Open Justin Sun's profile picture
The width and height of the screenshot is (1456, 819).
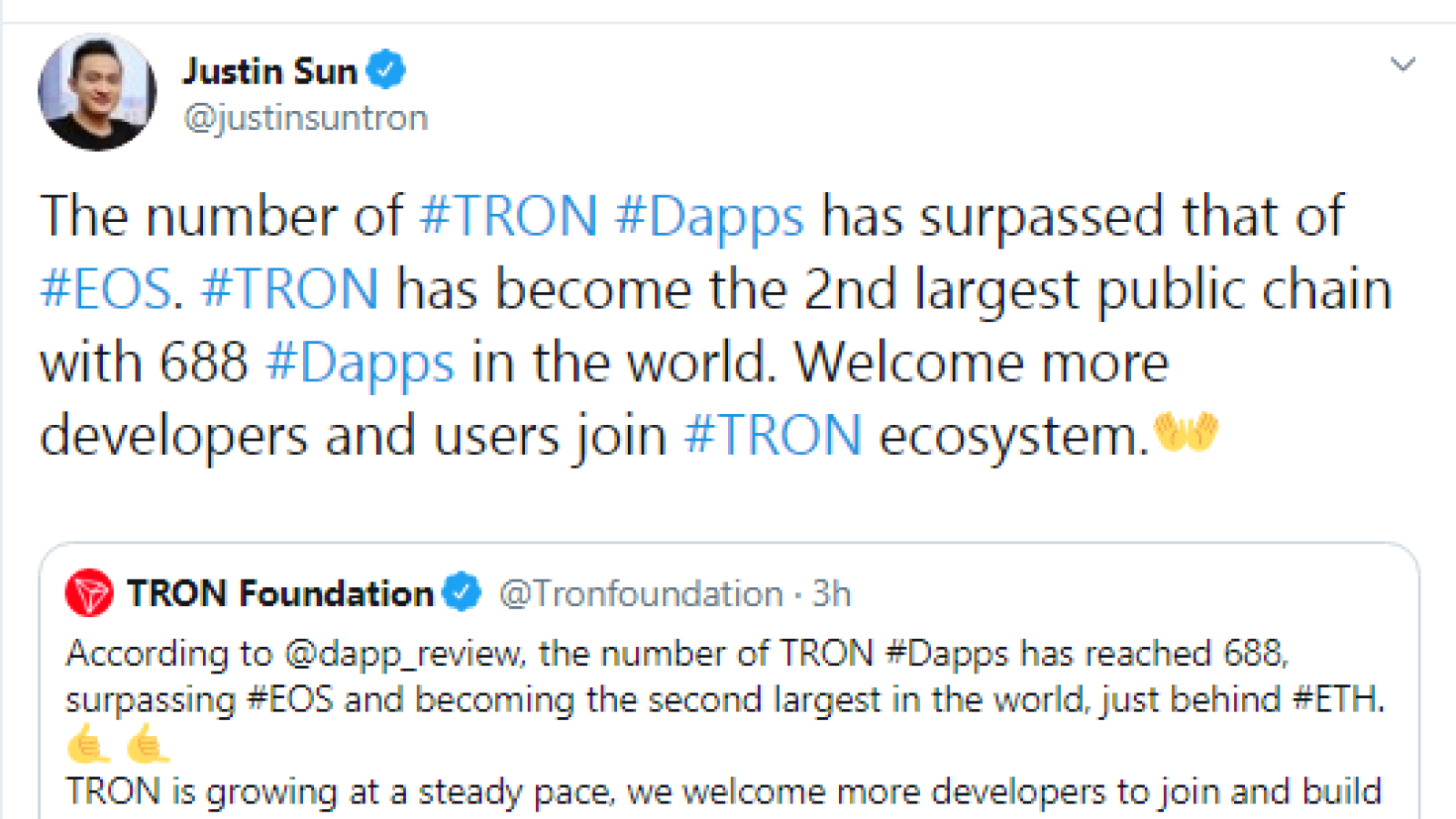tap(96, 92)
